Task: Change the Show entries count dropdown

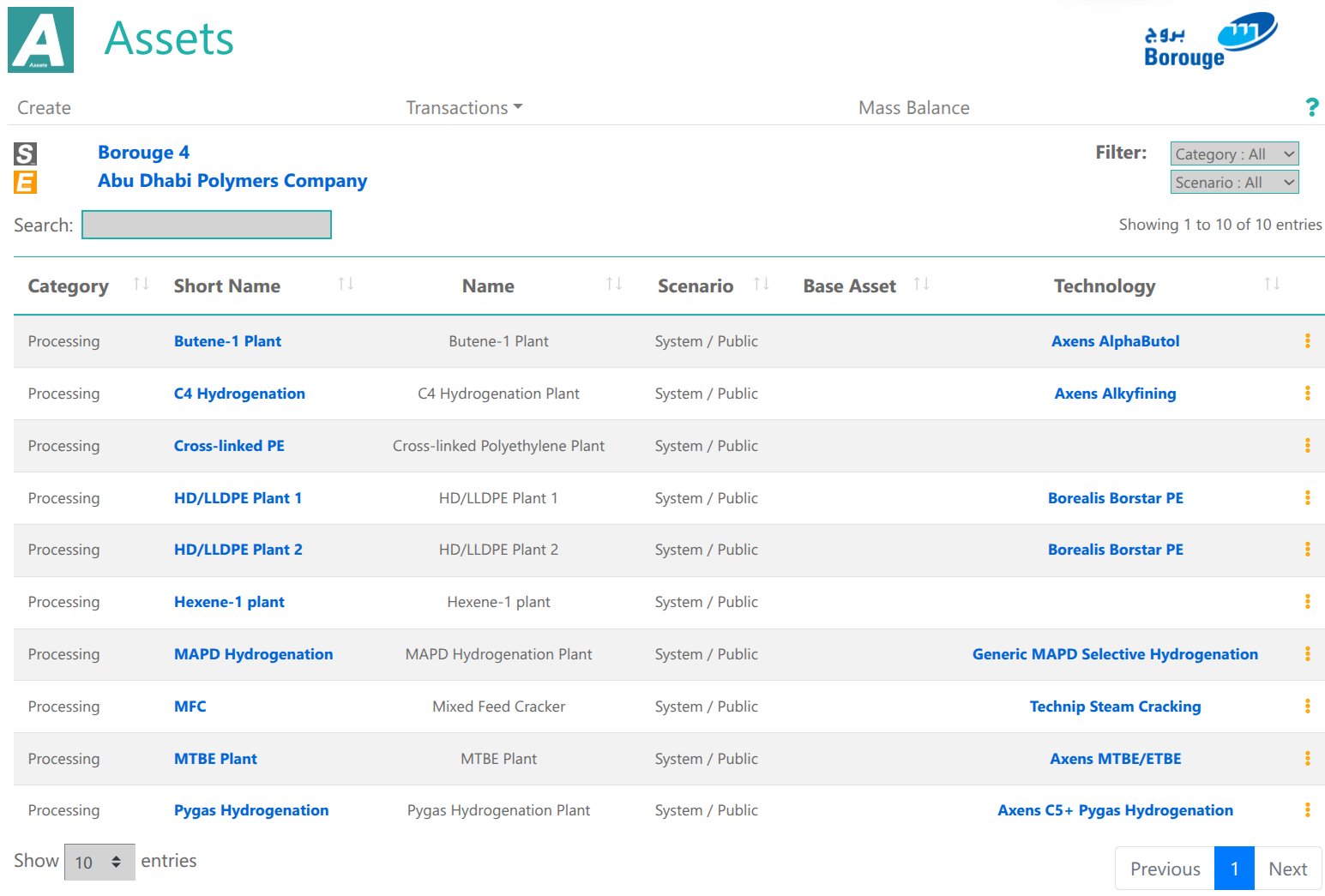Action: [x=99, y=863]
